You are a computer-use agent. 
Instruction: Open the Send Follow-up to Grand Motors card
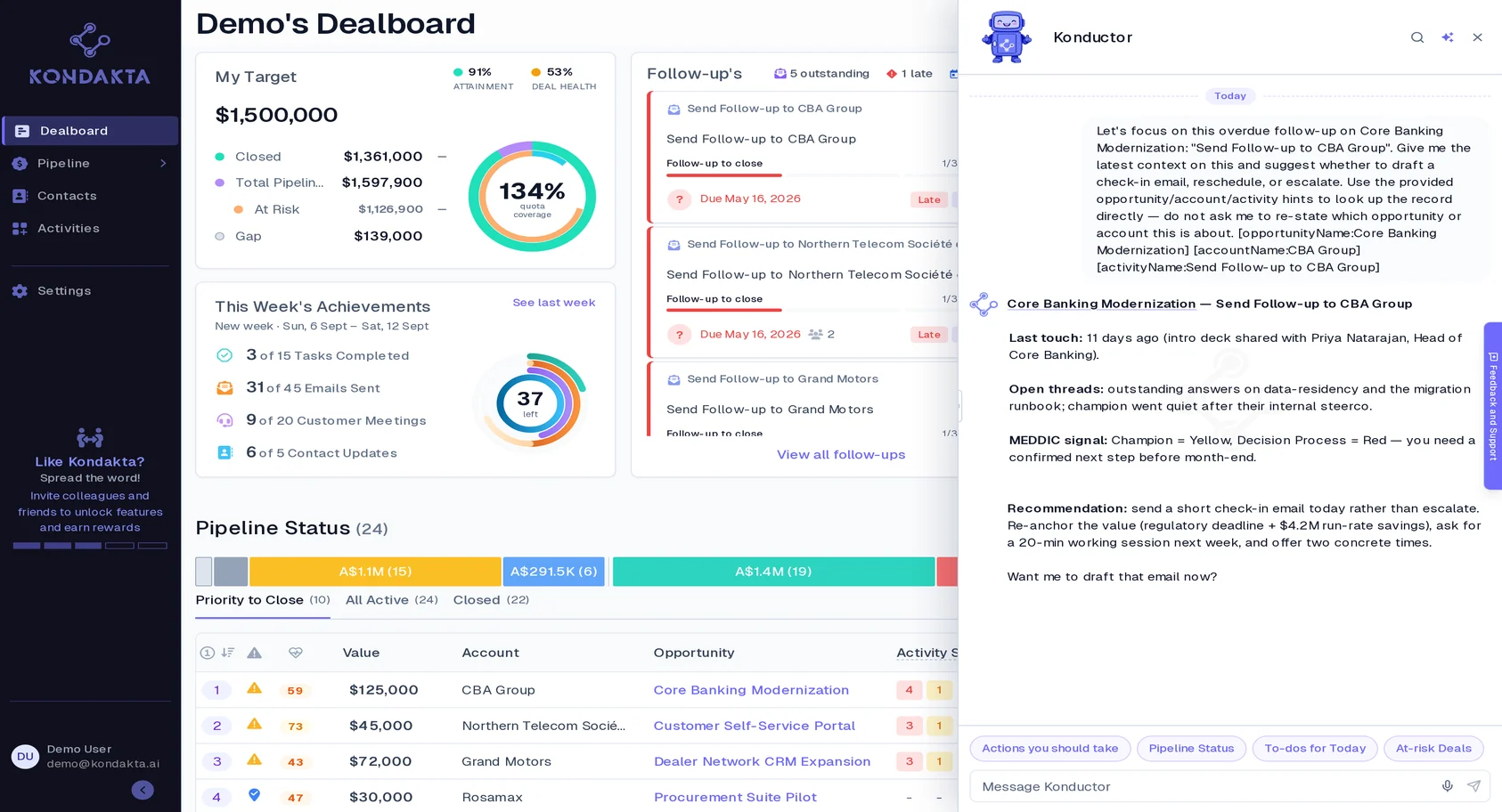pos(804,399)
